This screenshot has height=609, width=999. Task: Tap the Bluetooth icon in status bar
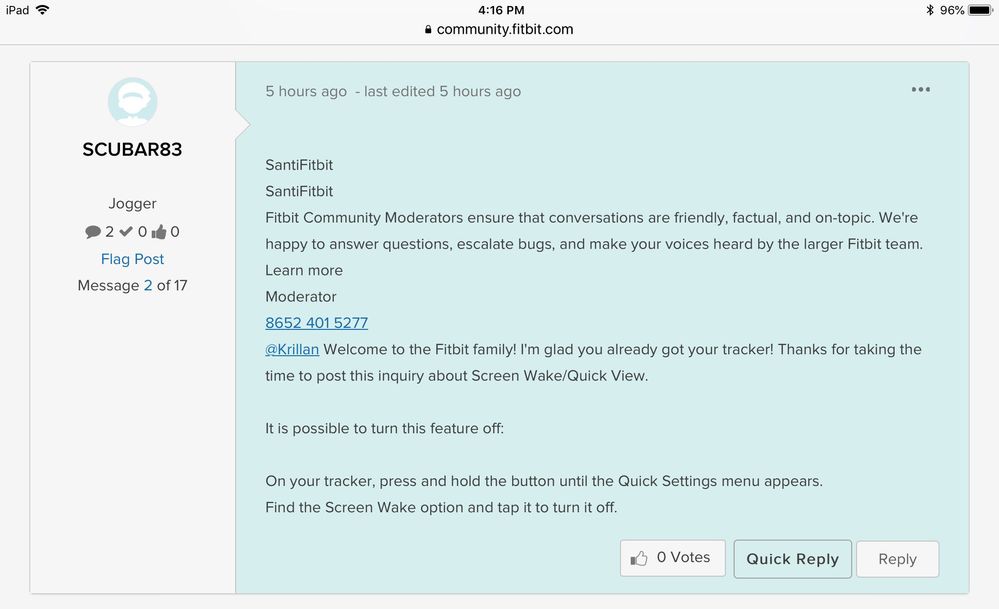930,10
